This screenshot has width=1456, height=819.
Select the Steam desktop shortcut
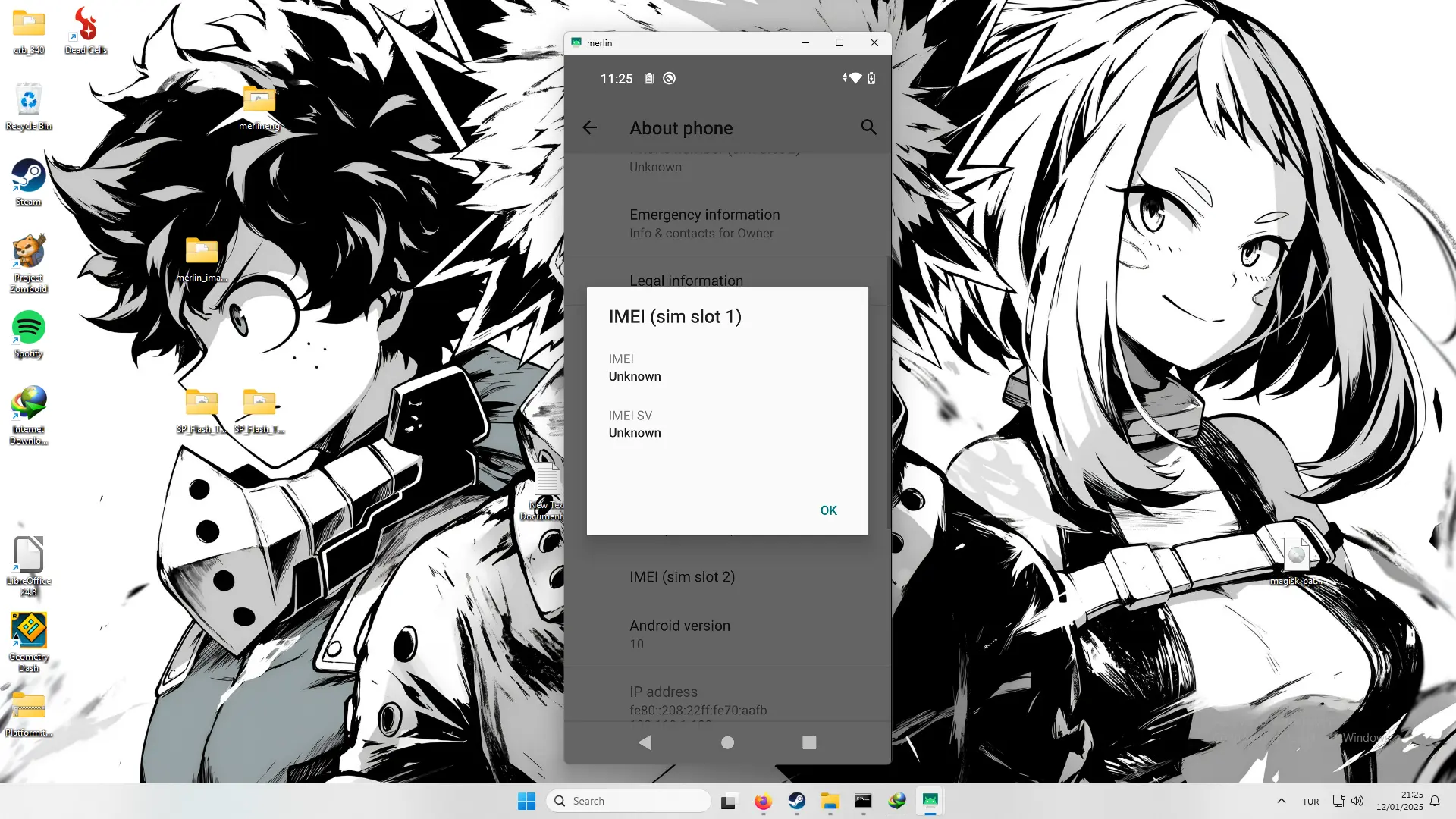click(x=29, y=182)
